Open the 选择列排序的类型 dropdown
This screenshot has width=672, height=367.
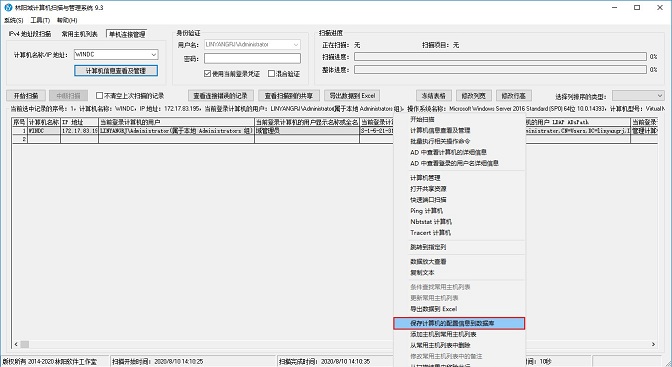(659, 96)
